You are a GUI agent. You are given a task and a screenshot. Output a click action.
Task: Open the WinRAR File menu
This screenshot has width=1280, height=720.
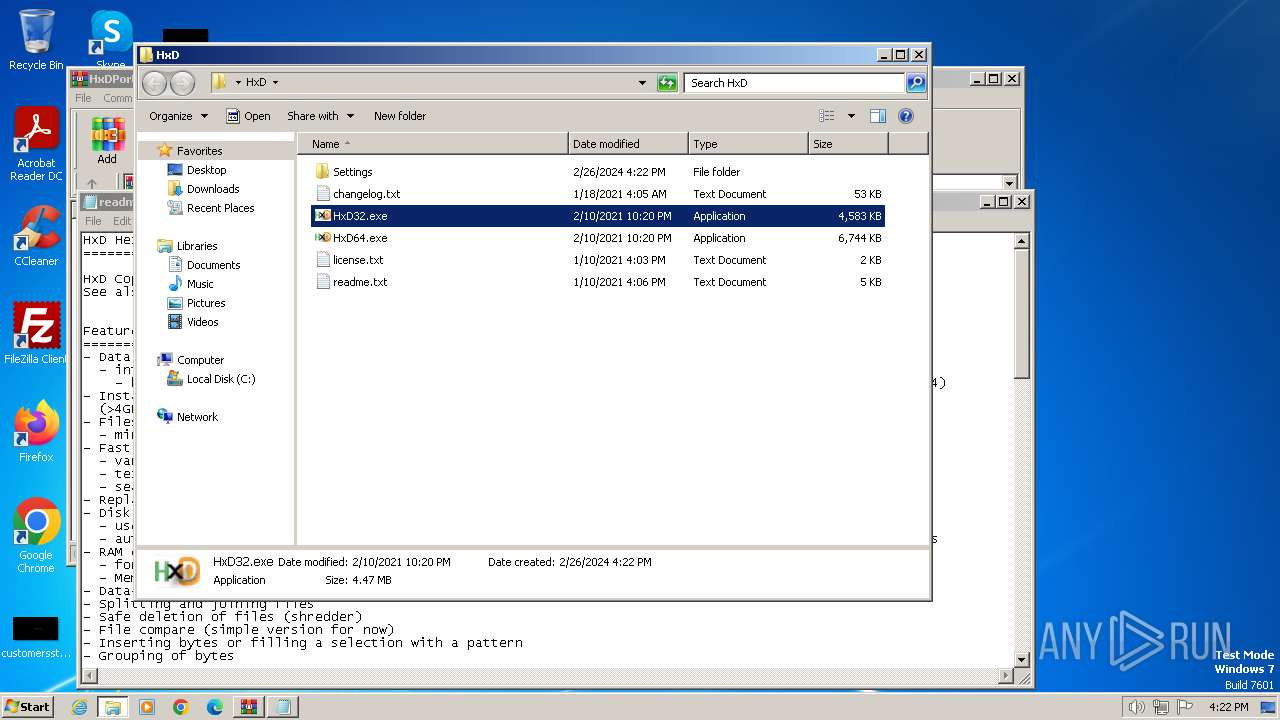[83, 98]
